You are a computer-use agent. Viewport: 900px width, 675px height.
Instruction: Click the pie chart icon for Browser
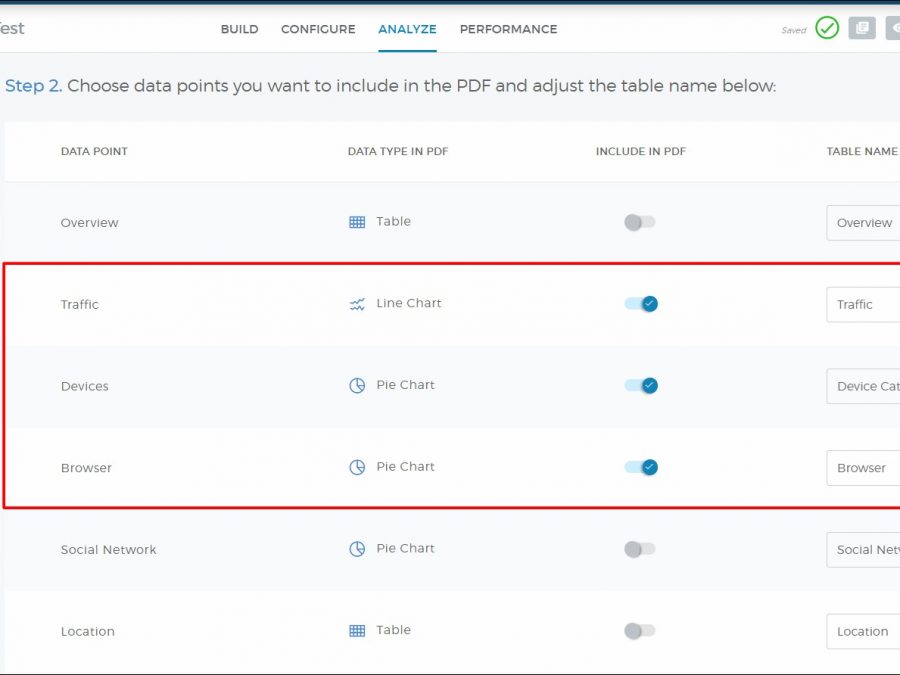pos(357,467)
